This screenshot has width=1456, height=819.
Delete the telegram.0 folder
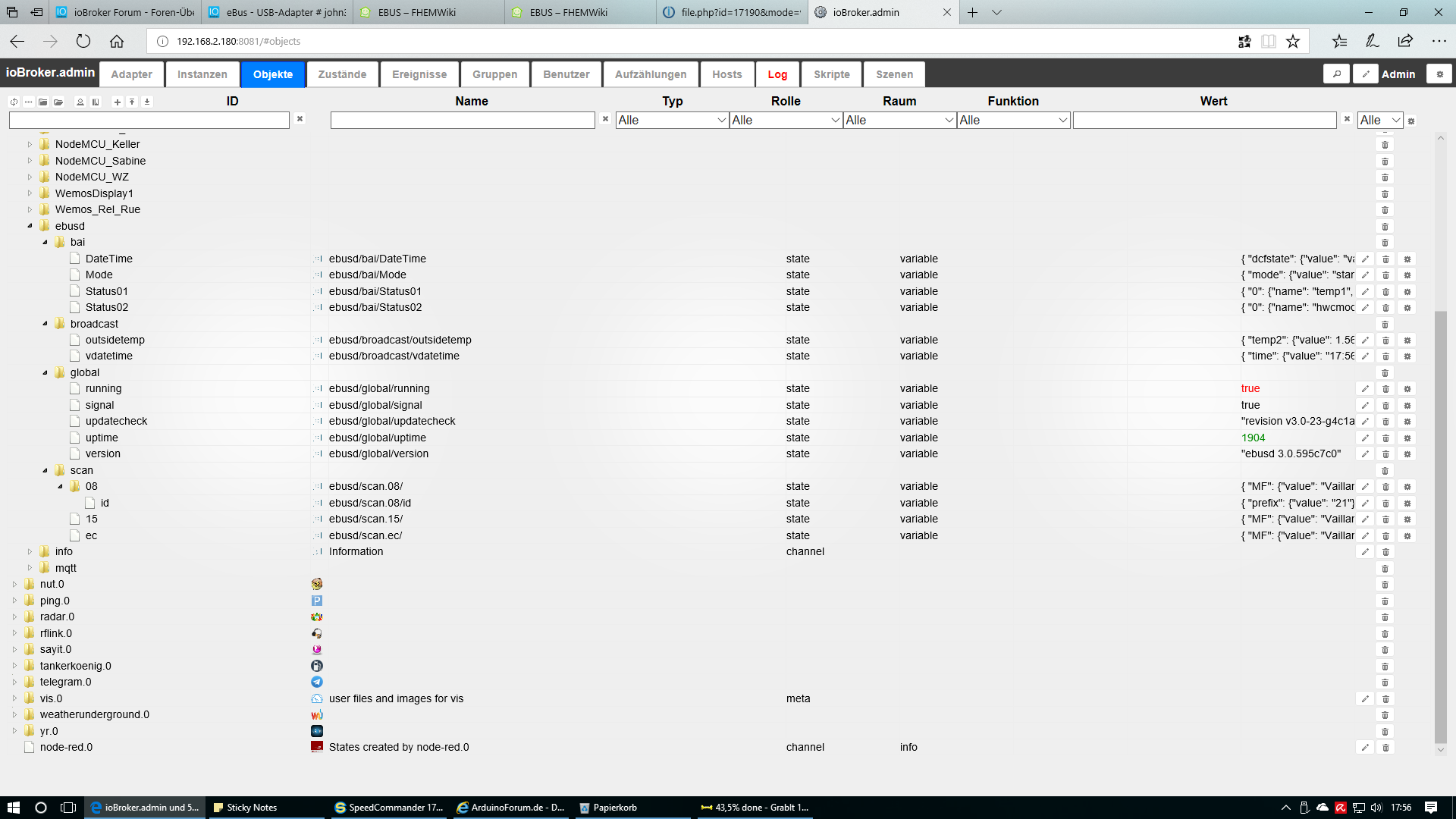(x=1385, y=682)
